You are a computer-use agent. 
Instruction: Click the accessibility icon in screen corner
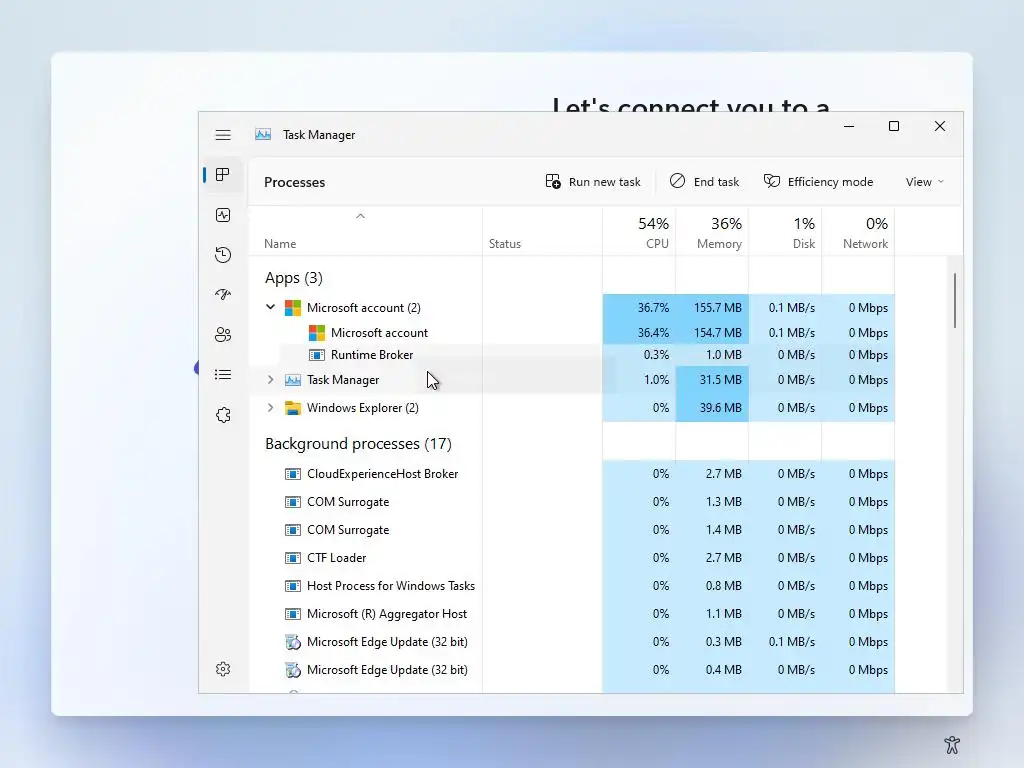click(x=952, y=744)
